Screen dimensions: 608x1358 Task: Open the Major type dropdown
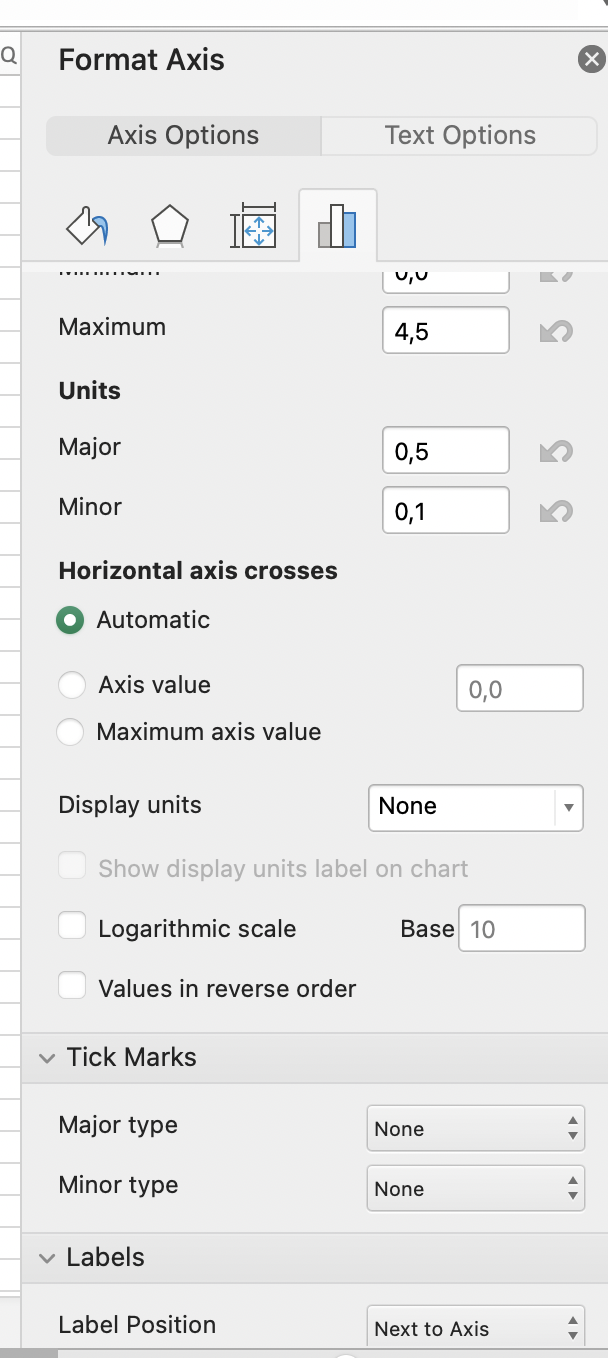click(476, 1128)
